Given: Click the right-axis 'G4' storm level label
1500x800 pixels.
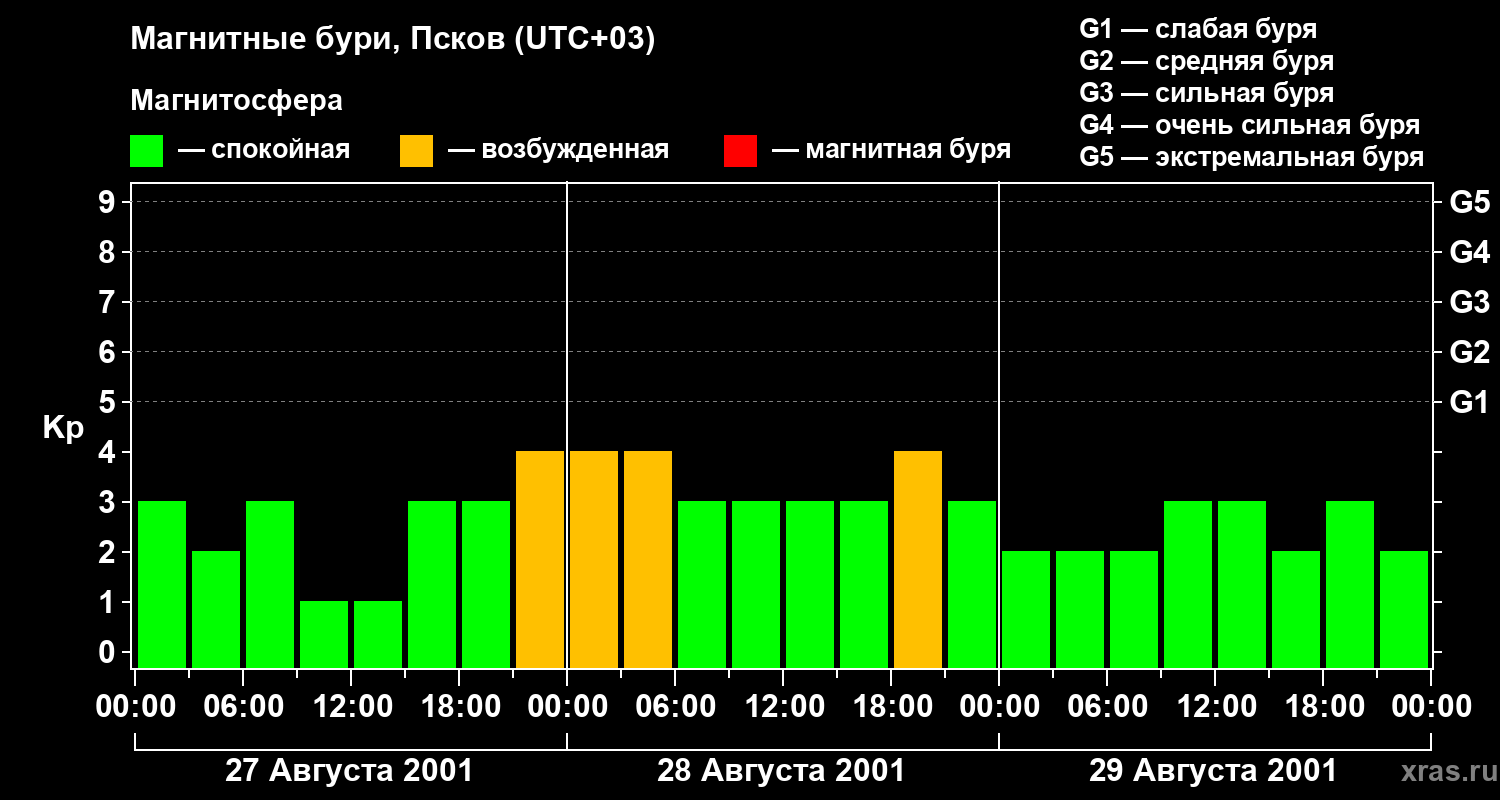Looking at the screenshot, I should click(1470, 253).
